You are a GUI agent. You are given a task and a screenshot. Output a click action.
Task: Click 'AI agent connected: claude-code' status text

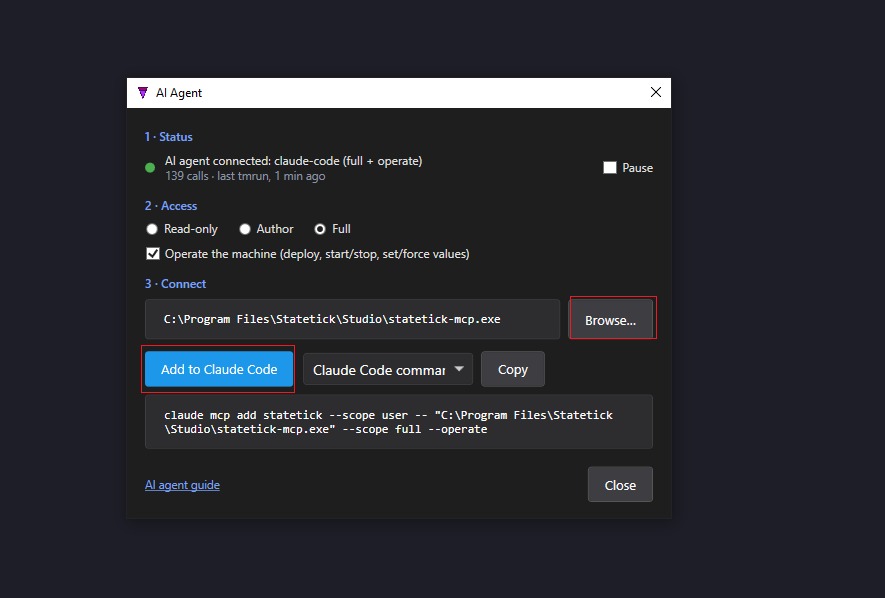pyautogui.click(x=293, y=161)
